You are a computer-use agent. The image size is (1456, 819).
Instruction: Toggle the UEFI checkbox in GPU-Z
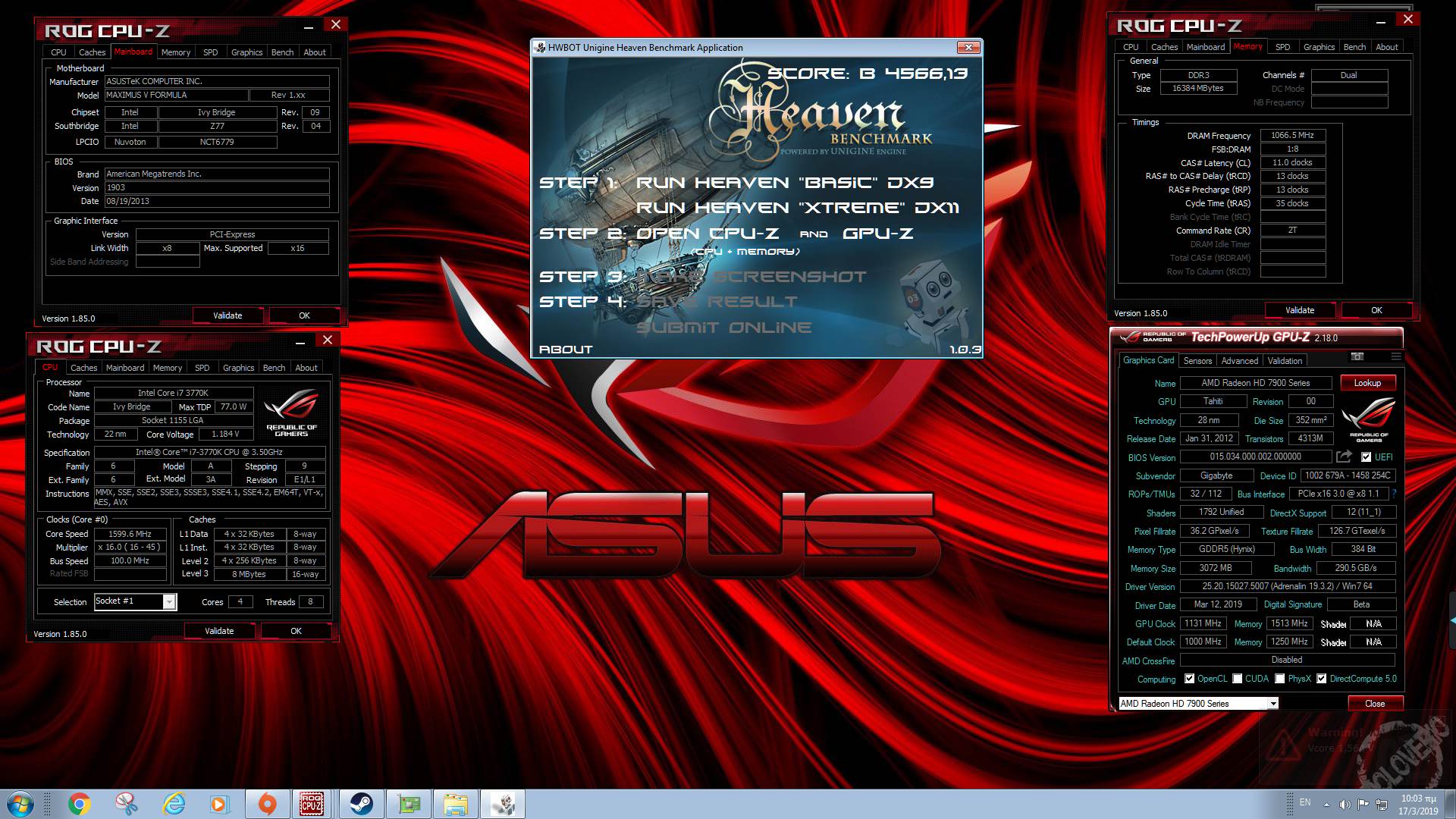coord(1366,457)
